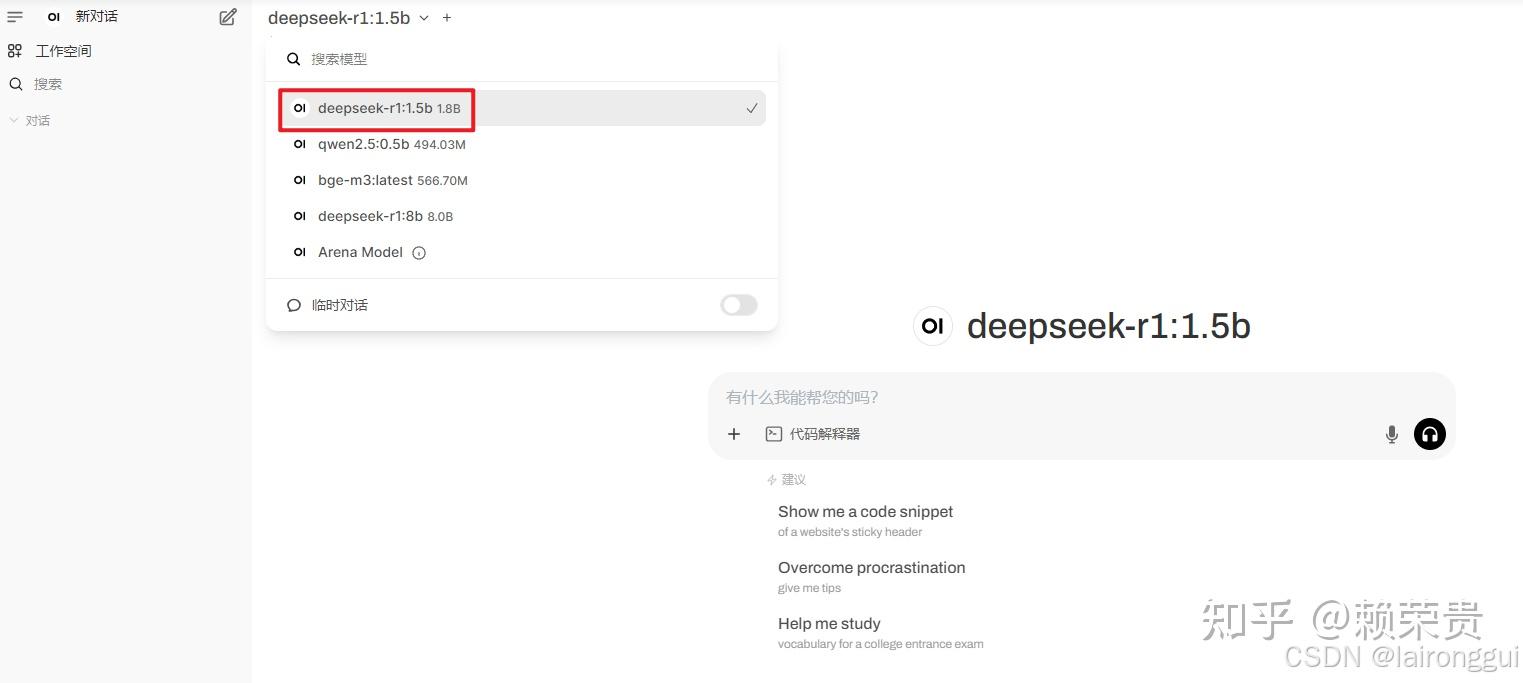Add another model with plus icon
The width and height of the screenshot is (1523, 683).
447,18
